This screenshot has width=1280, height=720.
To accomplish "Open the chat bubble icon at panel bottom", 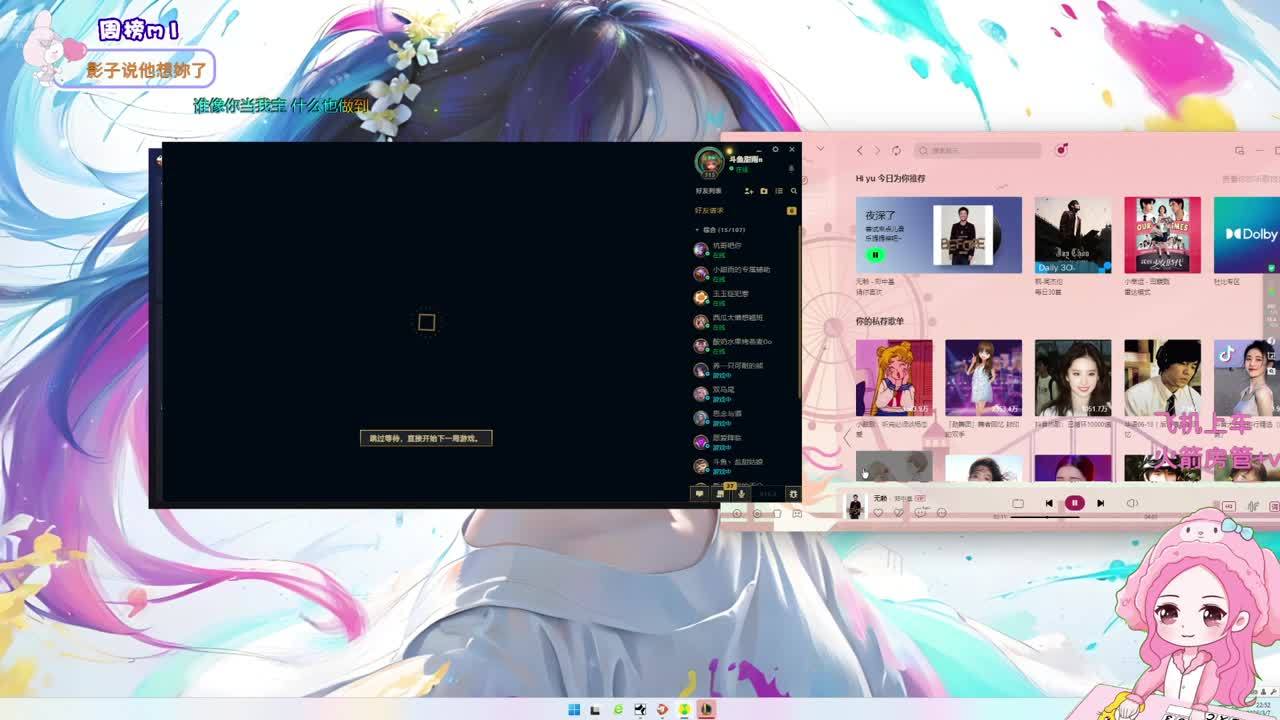I will 699,494.
